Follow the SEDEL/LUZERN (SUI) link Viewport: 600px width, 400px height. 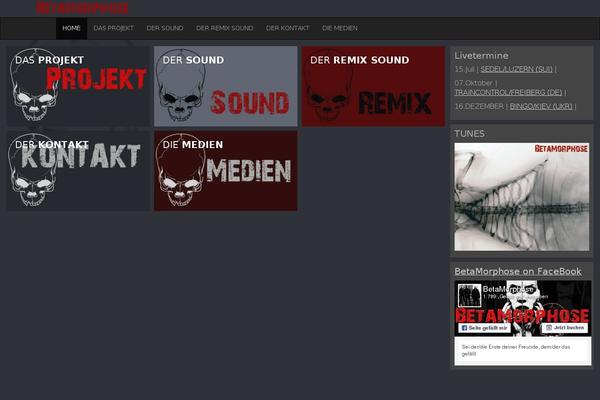tap(517, 69)
